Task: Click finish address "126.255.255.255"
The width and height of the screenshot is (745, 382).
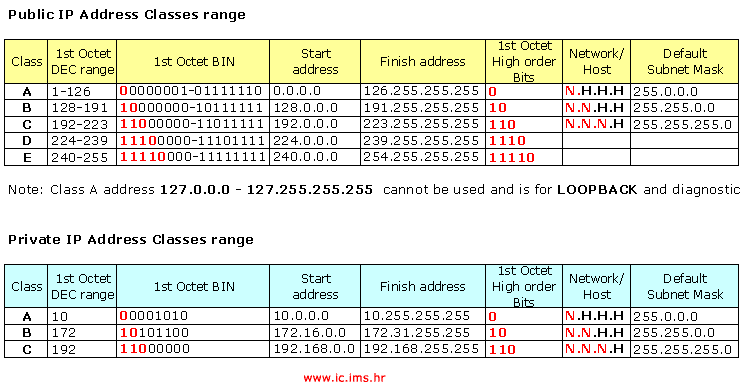Action: (x=421, y=91)
